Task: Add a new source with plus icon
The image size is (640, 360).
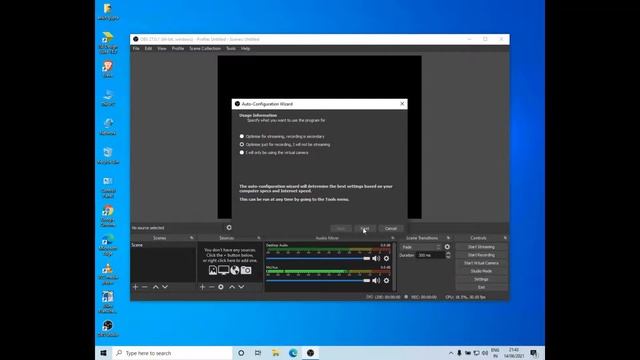Action: [x=202, y=287]
